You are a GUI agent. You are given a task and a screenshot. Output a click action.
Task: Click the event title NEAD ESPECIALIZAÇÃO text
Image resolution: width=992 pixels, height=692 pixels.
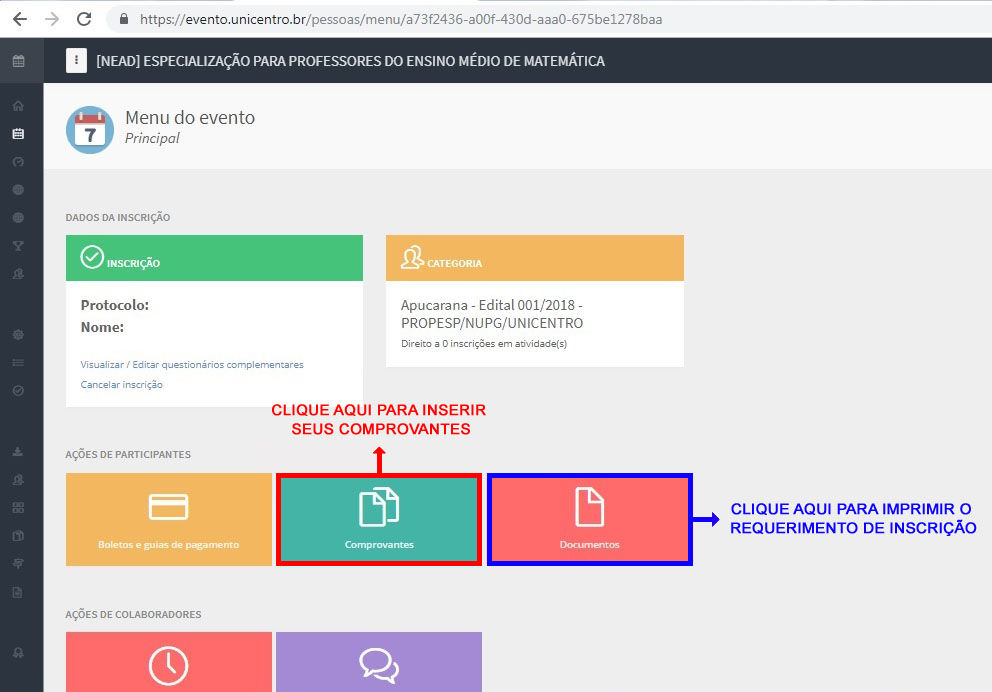point(350,61)
